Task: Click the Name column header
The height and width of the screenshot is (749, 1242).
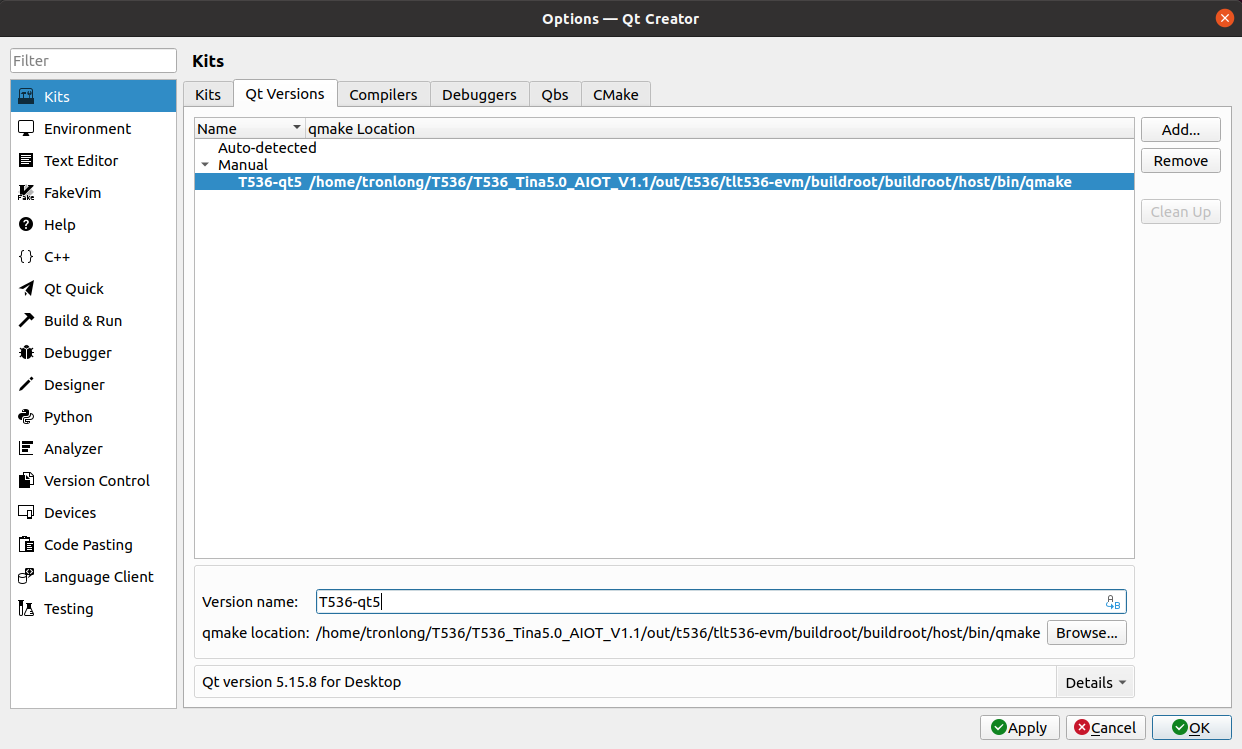Action: [x=250, y=128]
